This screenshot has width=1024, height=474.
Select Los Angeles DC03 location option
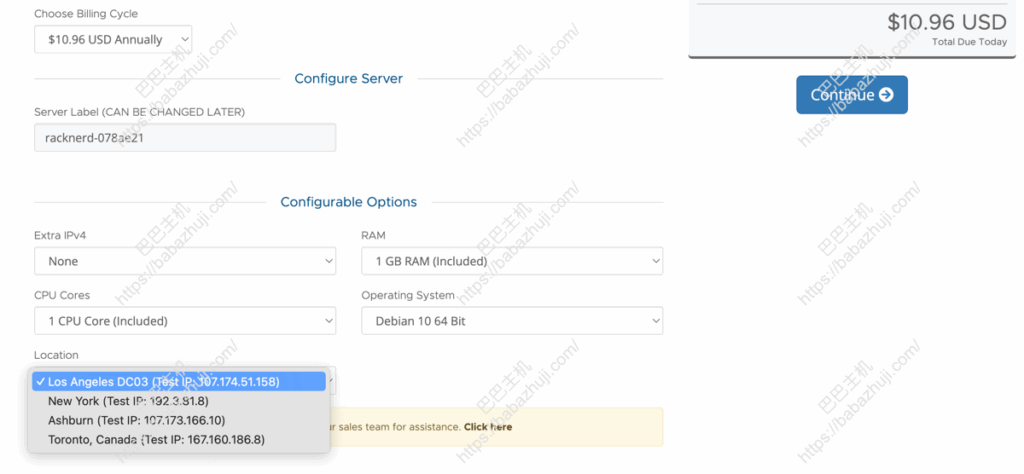[x=164, y=382]
